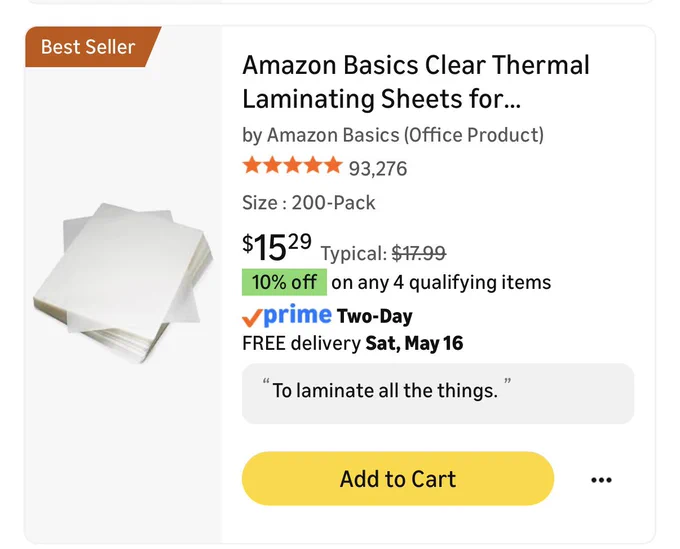Click the Typical: $17.99 strikethrough price
Image resolution: width=680 pixels, height=549 pixels.
tap(383, 253)
